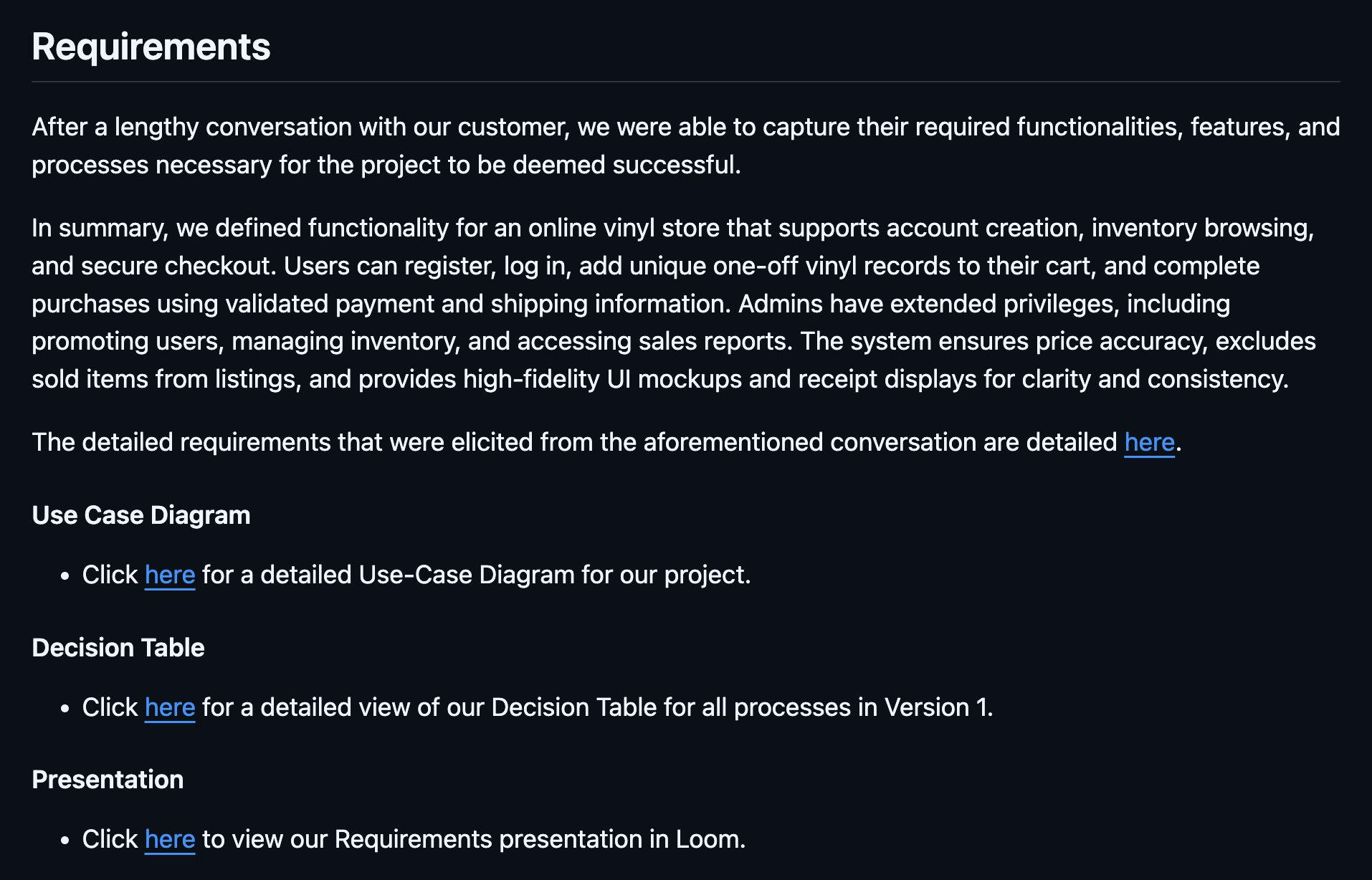Click the Decision Table subheading
This screenshot has width=1372, height=880.
118,648
